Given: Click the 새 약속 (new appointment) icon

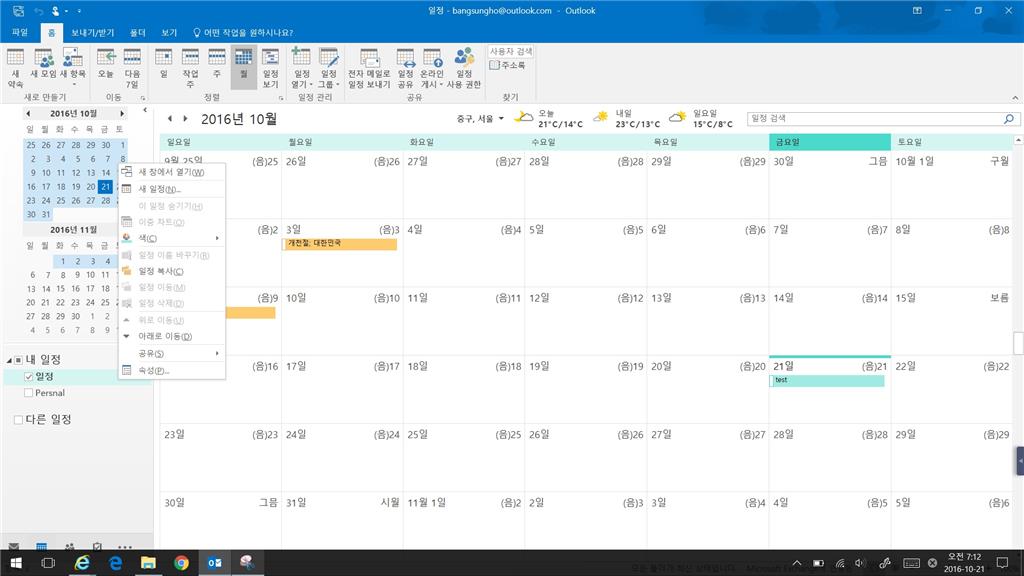Looking at the screenshot, I should click(16, 68).
